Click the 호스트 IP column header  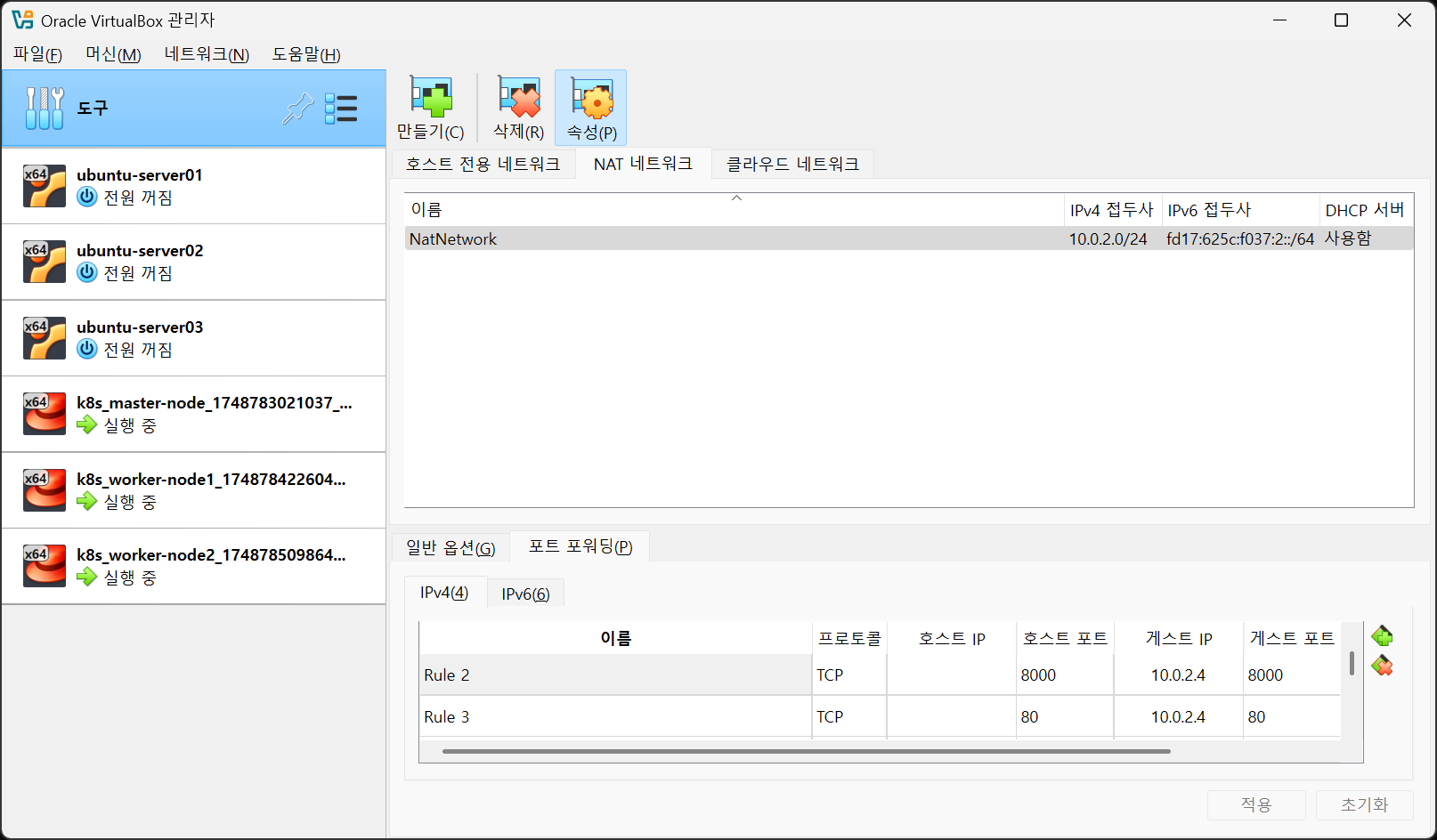pos(952,638)
